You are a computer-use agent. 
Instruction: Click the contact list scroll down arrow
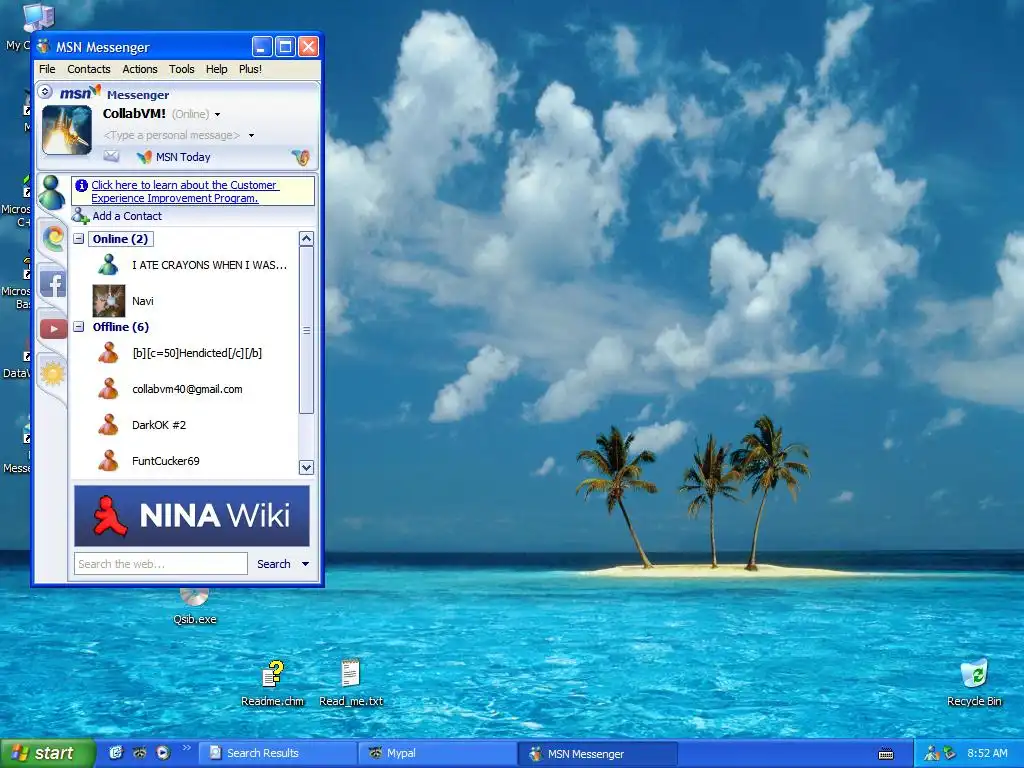coord(306,468)
